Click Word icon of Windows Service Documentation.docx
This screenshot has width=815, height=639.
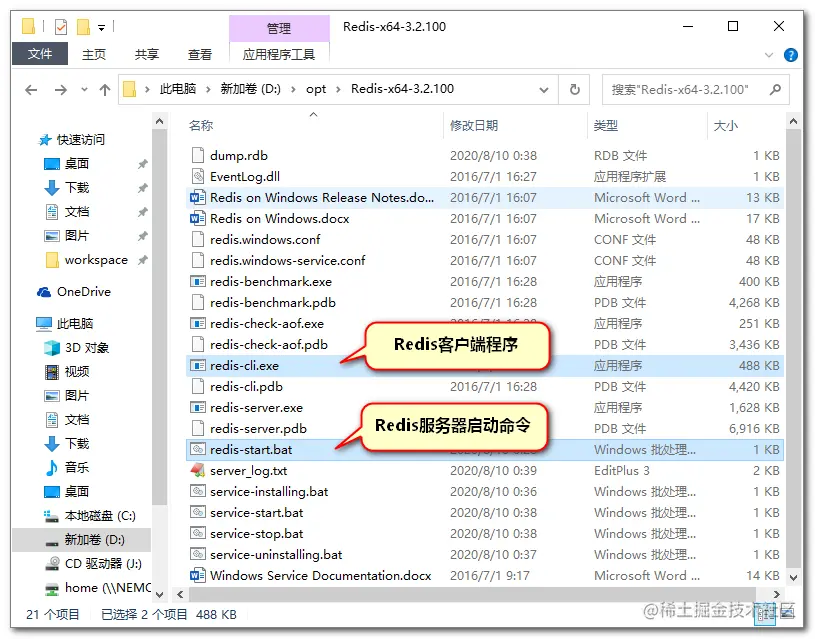(198, 575)
